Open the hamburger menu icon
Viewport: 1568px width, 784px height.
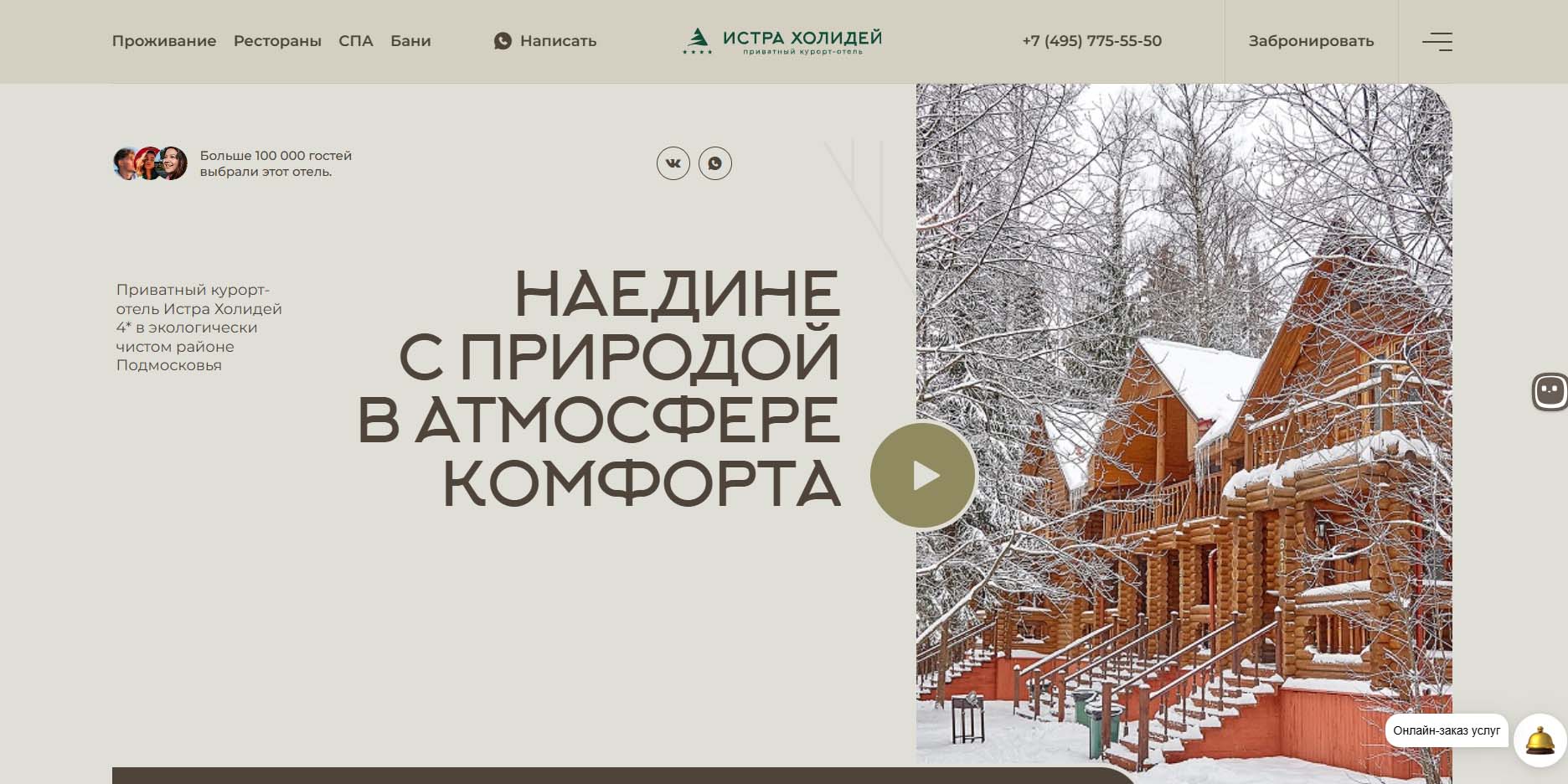(x=1437, y=41)
